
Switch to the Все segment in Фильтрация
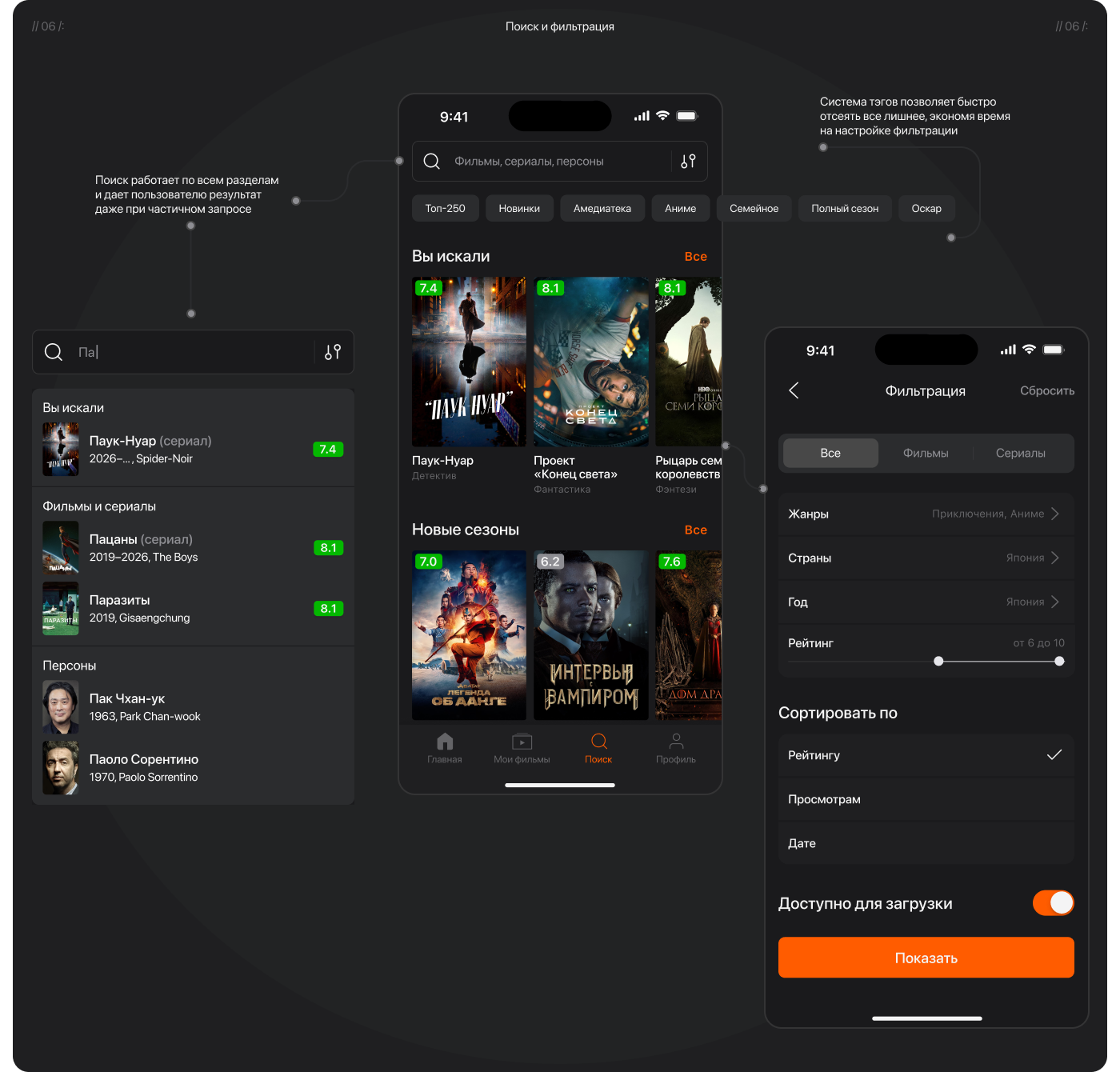coord(830,453)
